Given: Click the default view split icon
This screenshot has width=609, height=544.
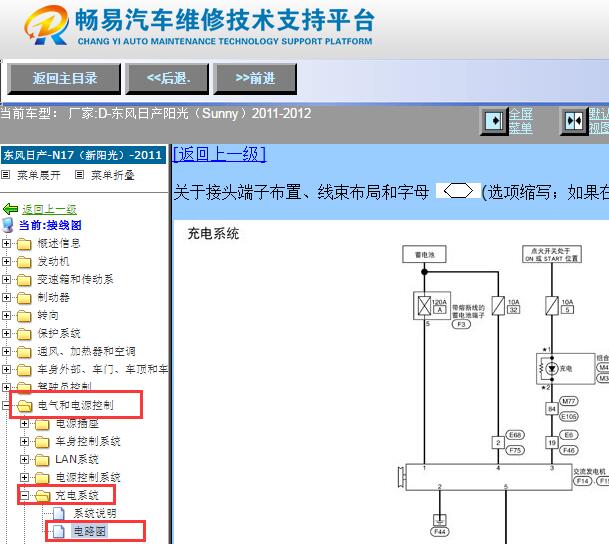Looking at the screenshot, I should (574, 121).
